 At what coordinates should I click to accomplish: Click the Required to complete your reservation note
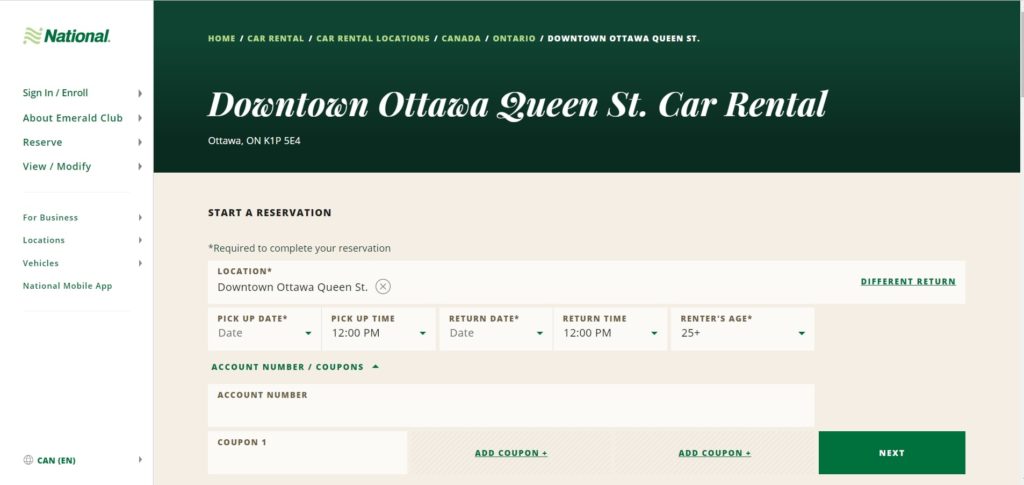pos(299,248)
